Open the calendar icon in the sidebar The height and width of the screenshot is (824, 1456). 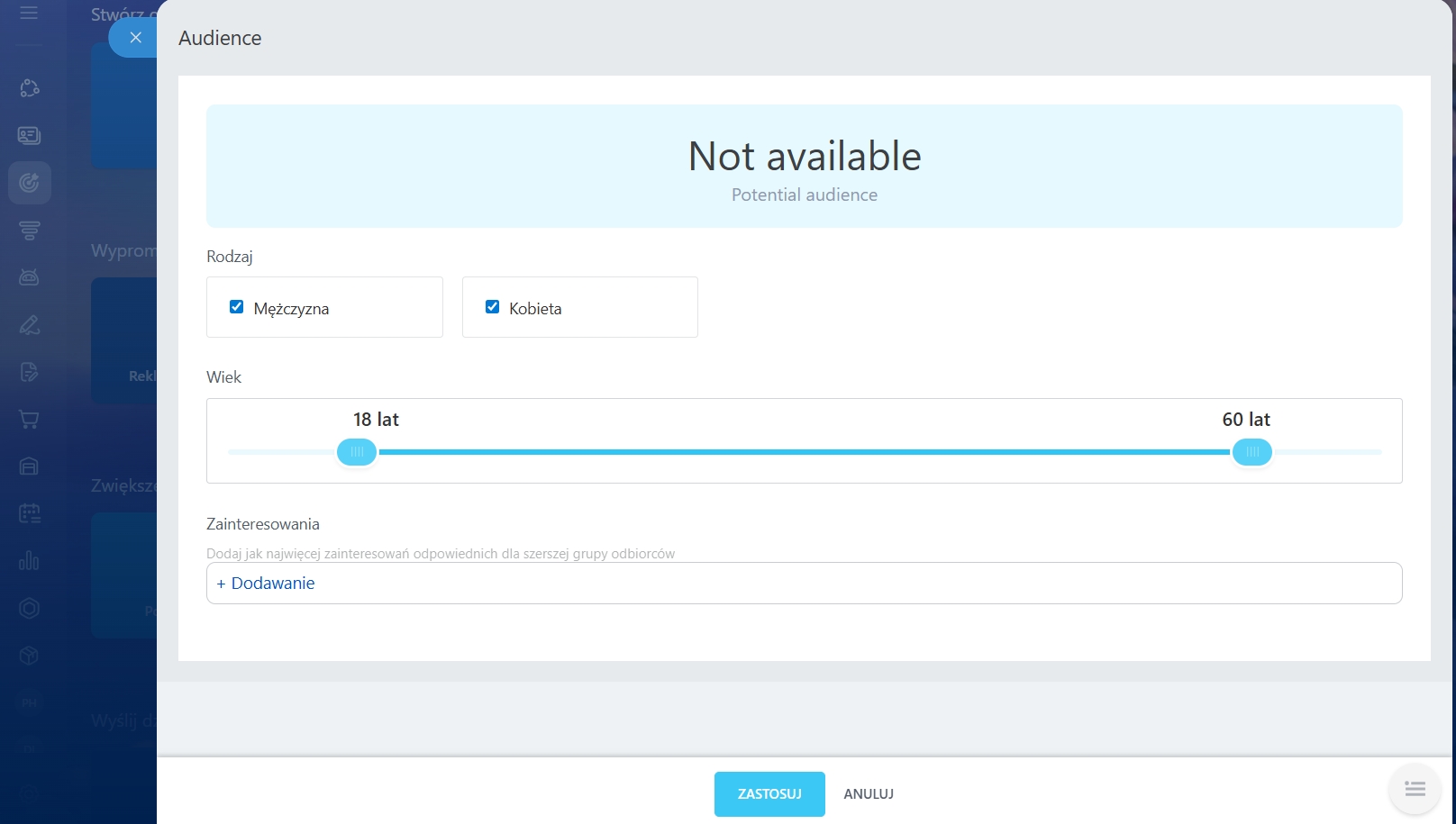click(x=29, y=513)
